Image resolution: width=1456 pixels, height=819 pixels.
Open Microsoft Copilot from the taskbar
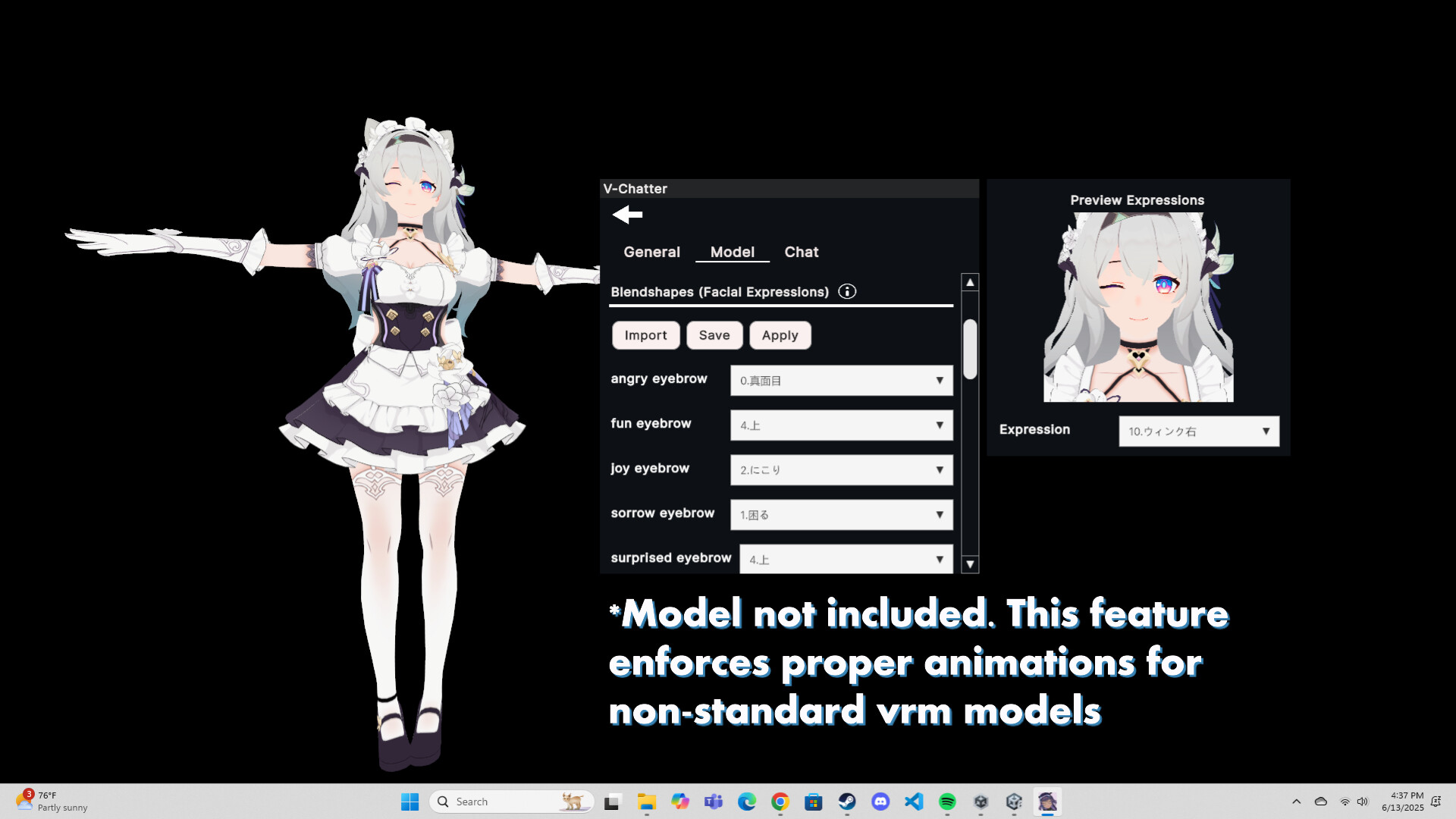point(680,802)
